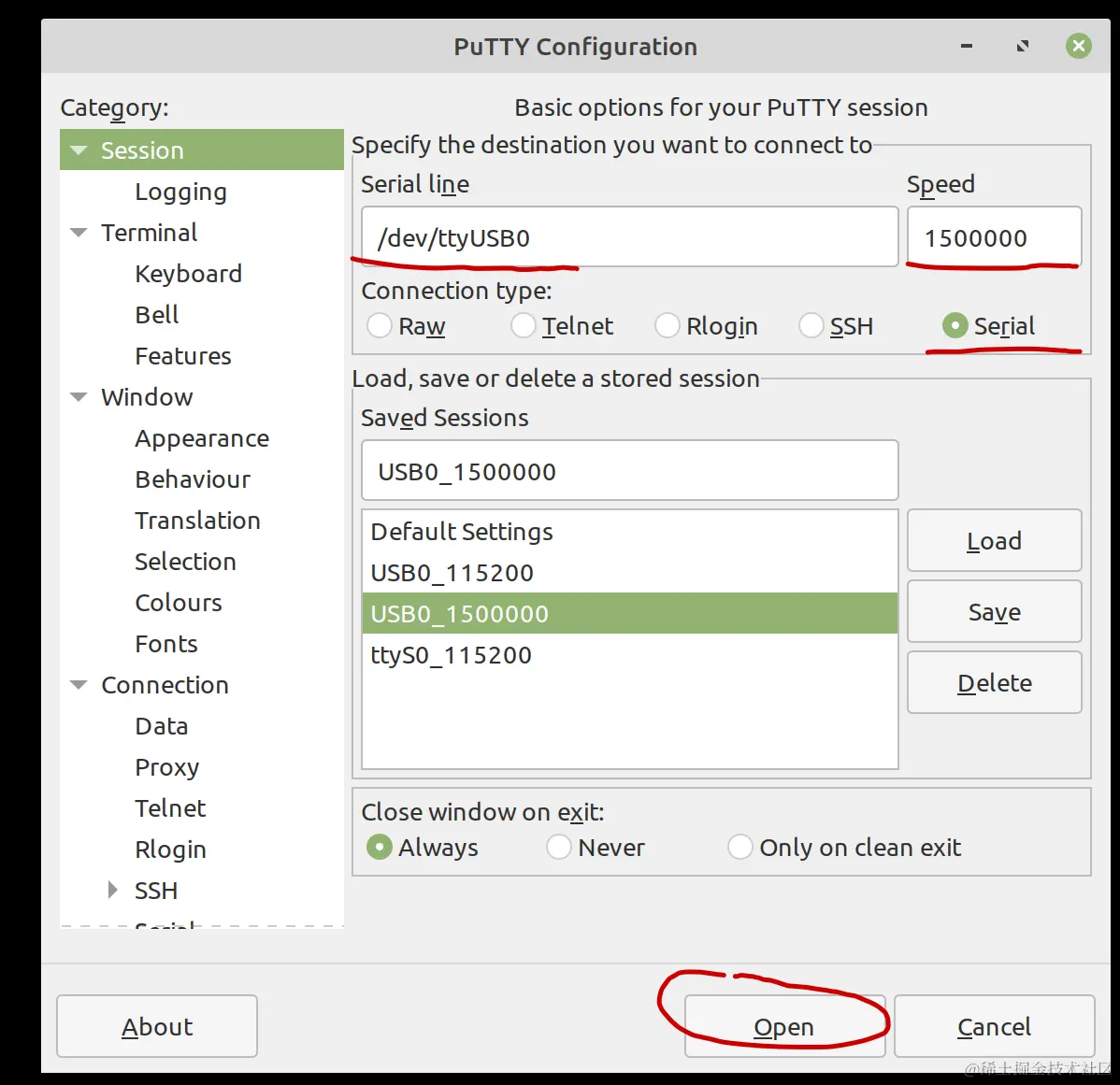Open Selection settings
Image resolution: width=1120 pixels, height=1085 pixels.
coord(186,562)
